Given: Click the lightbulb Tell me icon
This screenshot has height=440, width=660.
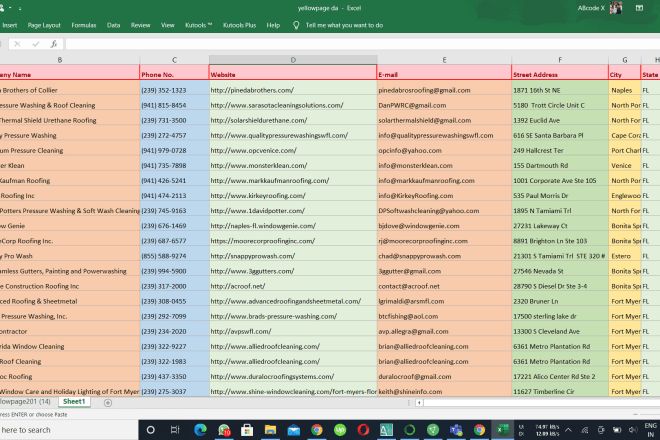Looking at the screenshot, I should pyautogui.click(x=296, y=25).
